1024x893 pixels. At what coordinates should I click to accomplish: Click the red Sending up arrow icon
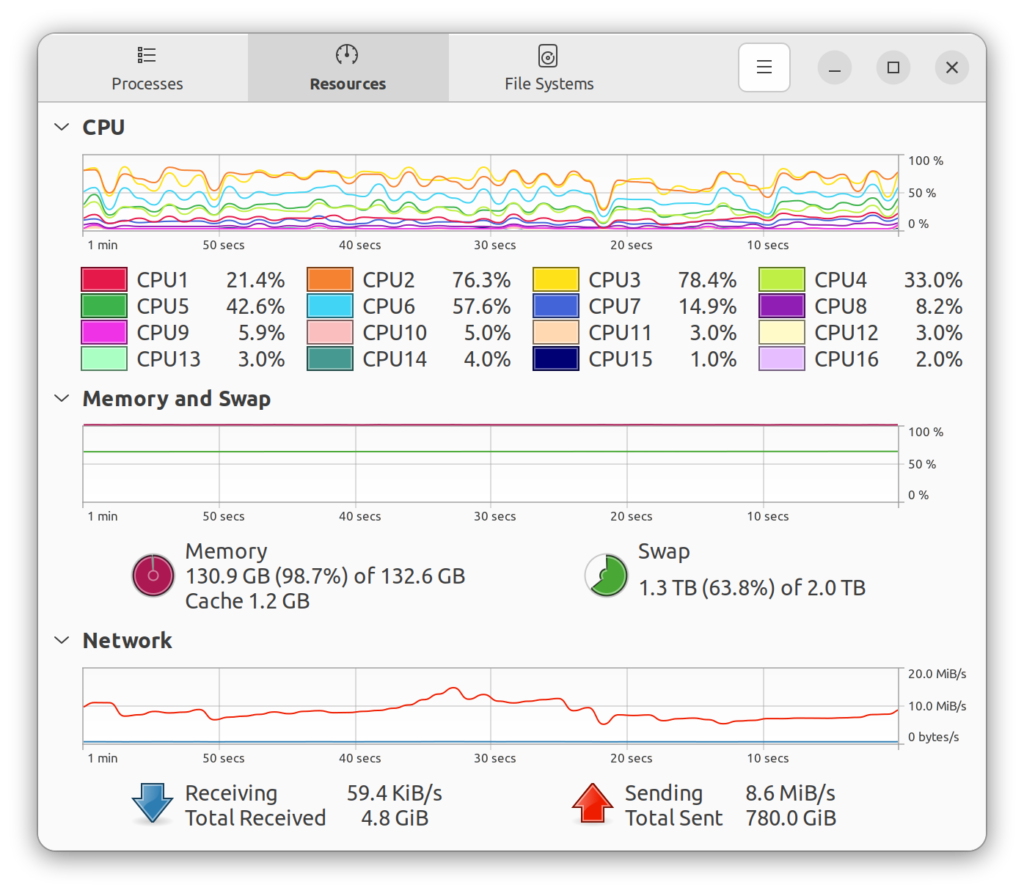coord(592,804)
